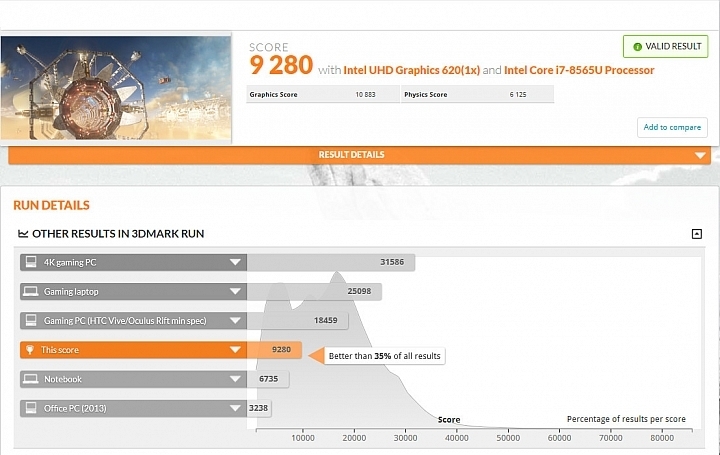720x455 pixels.
Task: Open the Intel Core i7-8565U Processor link
Action: tap(579, 70)
